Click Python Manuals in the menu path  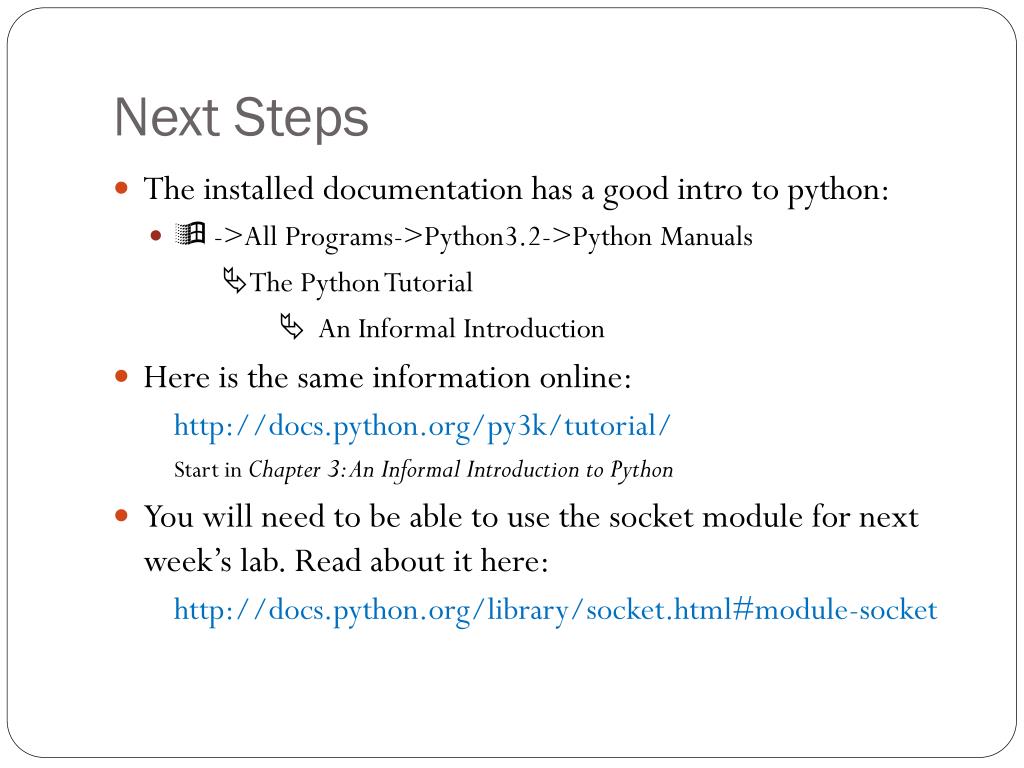[662, 237]
